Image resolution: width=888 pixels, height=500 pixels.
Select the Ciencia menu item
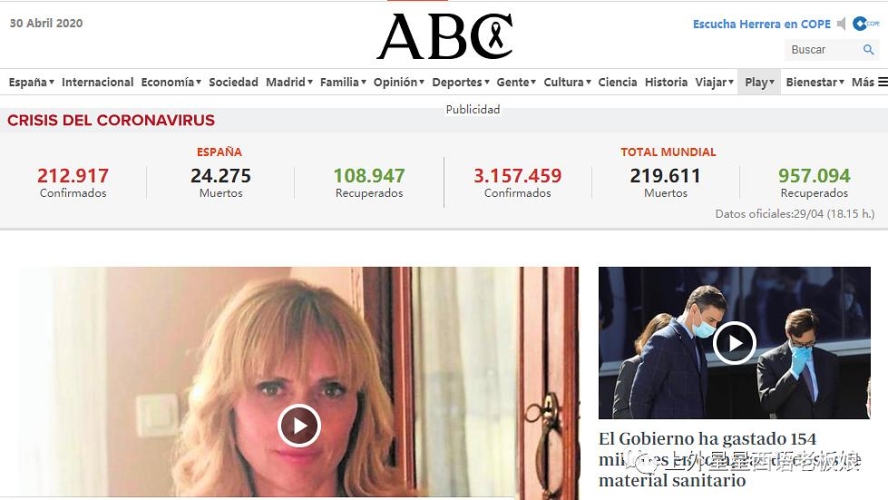click(x=617, y=82)
